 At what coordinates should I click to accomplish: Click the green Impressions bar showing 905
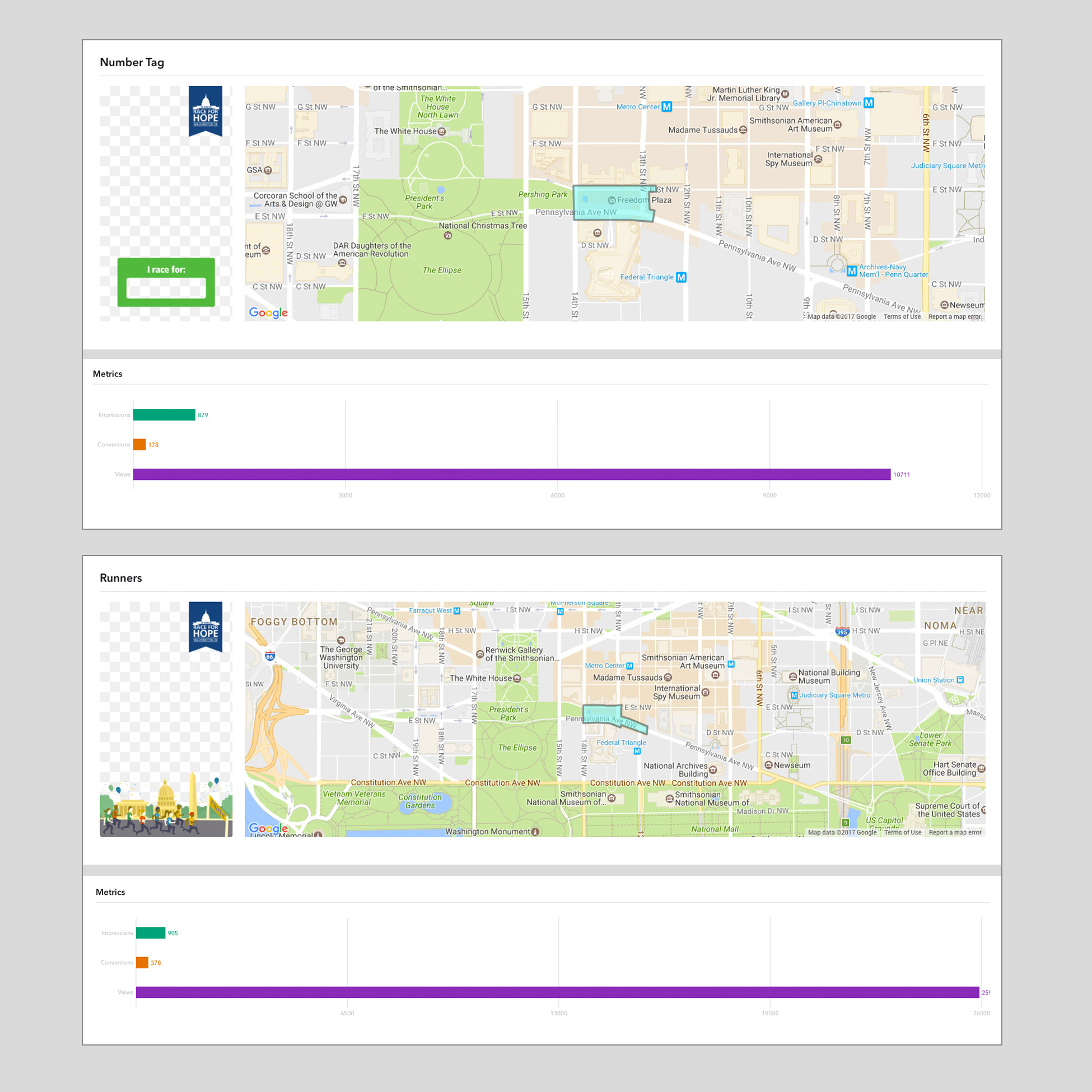tap(151, 932)
